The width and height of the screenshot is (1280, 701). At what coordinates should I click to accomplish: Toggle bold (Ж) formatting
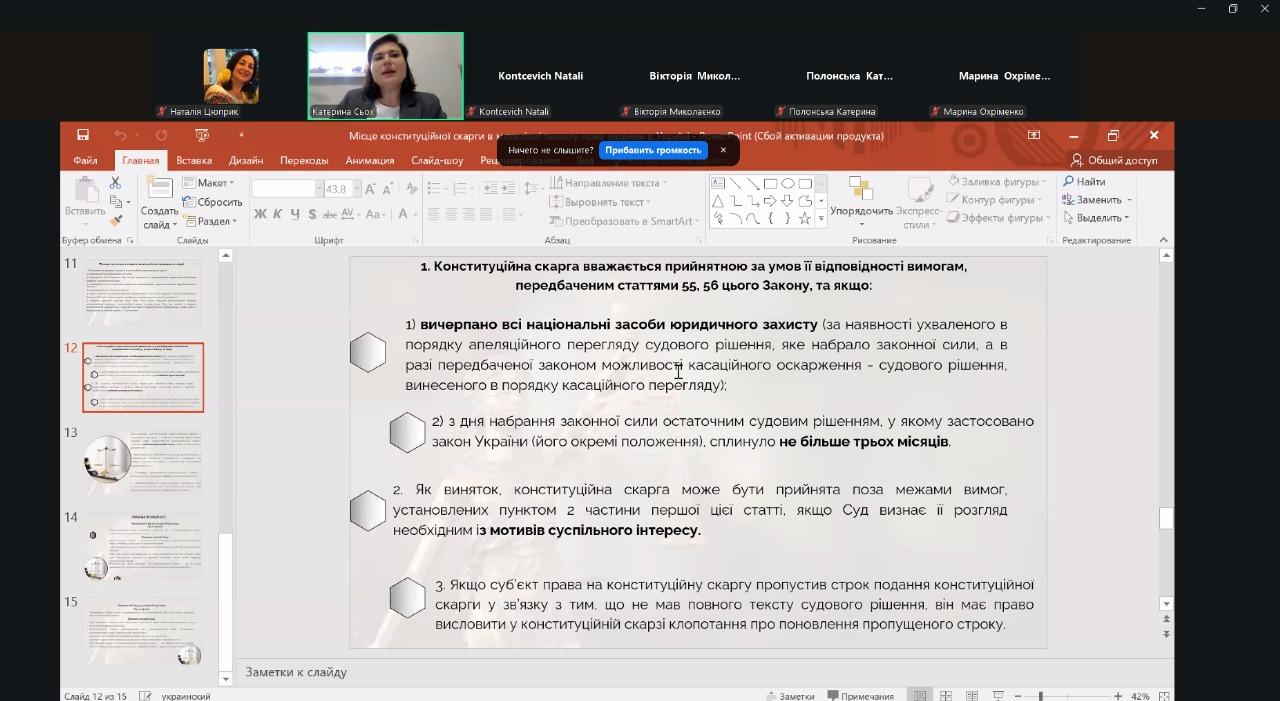[x=260, y=214]
